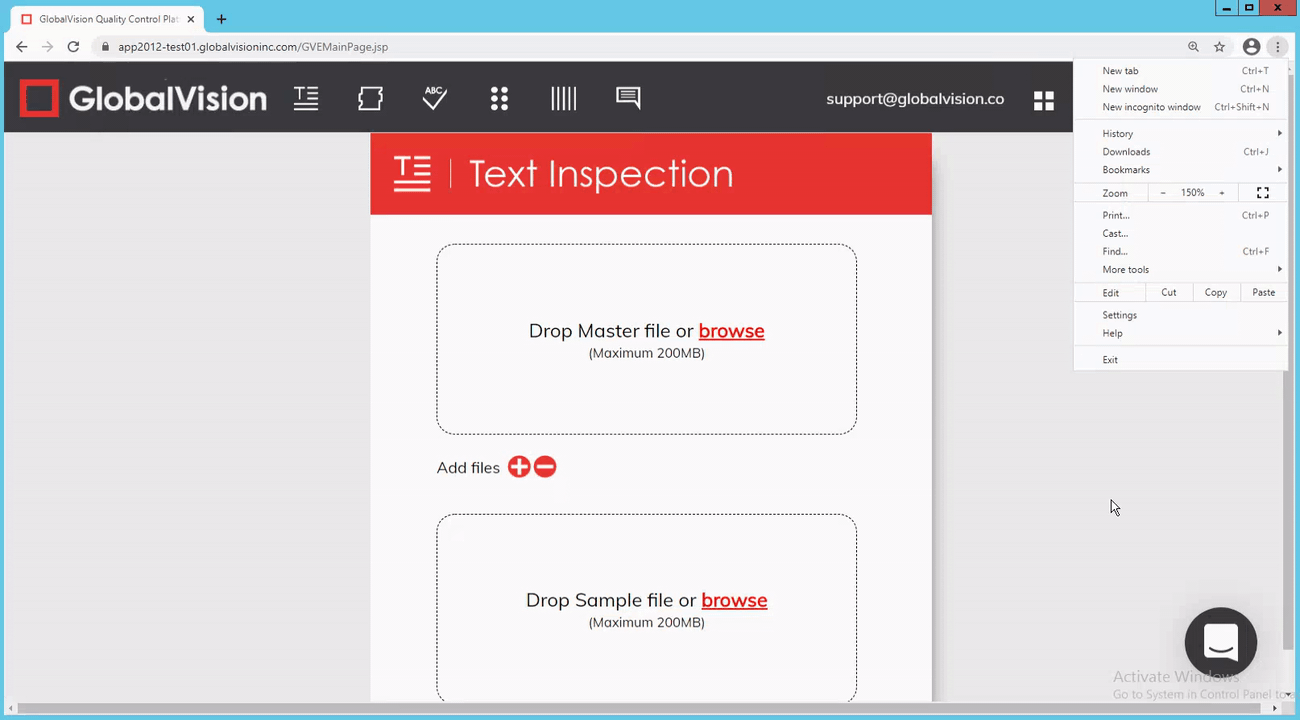The height and width of the screenshot is (720, 1300).
Task: Select the Graphics Inspection icon in header
Action: pos(370,98)
